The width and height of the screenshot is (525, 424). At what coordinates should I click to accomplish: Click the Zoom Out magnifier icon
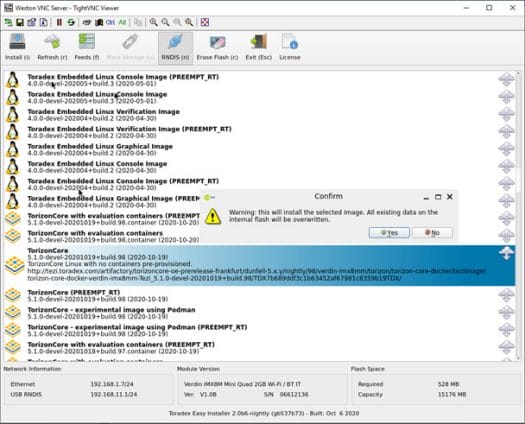tap(165, 22)
